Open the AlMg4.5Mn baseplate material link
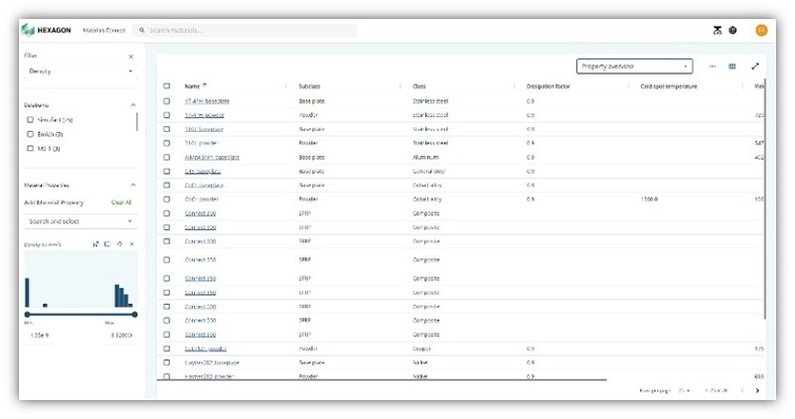 point(212,157)
